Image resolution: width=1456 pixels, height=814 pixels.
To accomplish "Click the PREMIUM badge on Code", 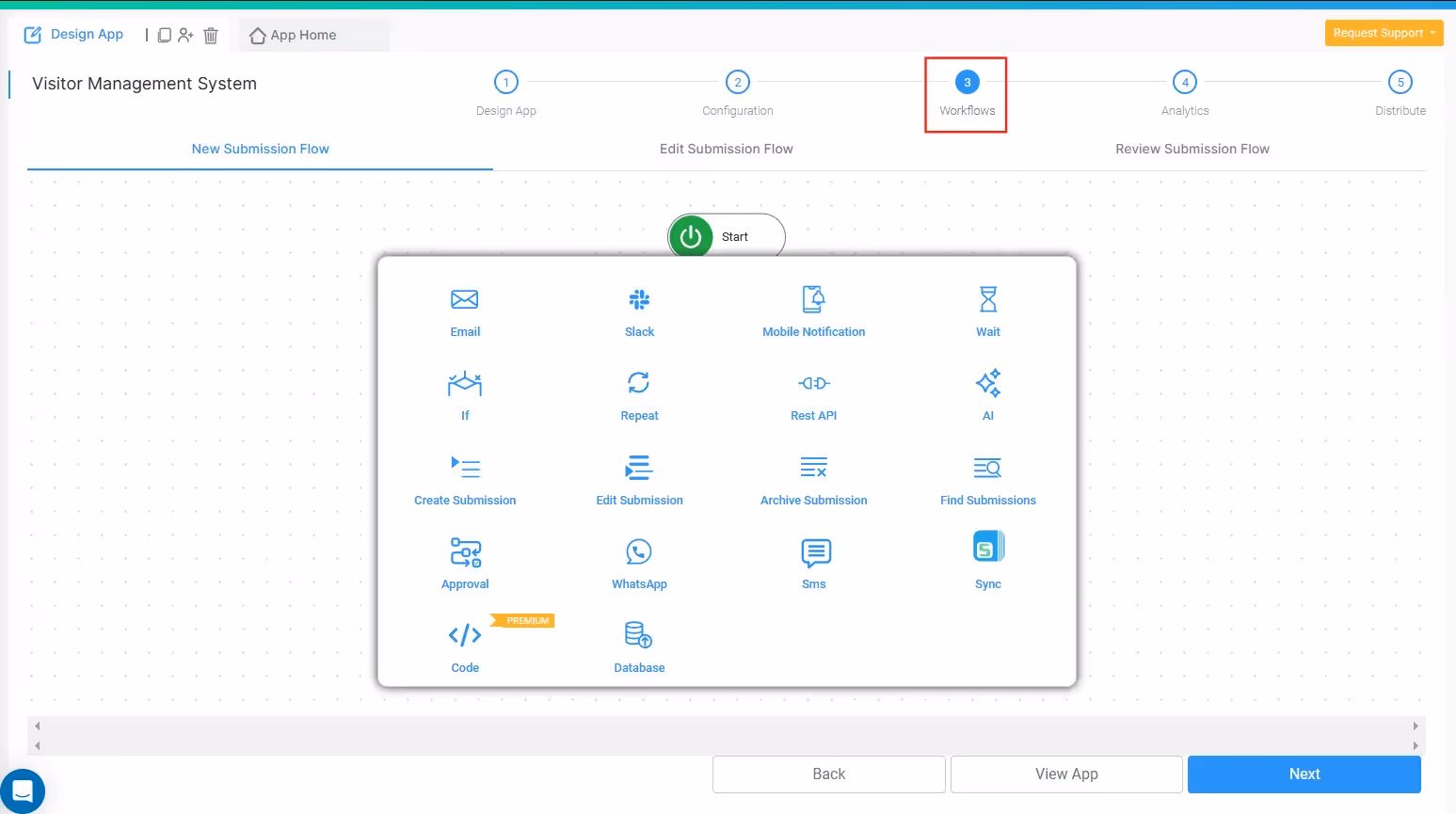I will (523, 621).
